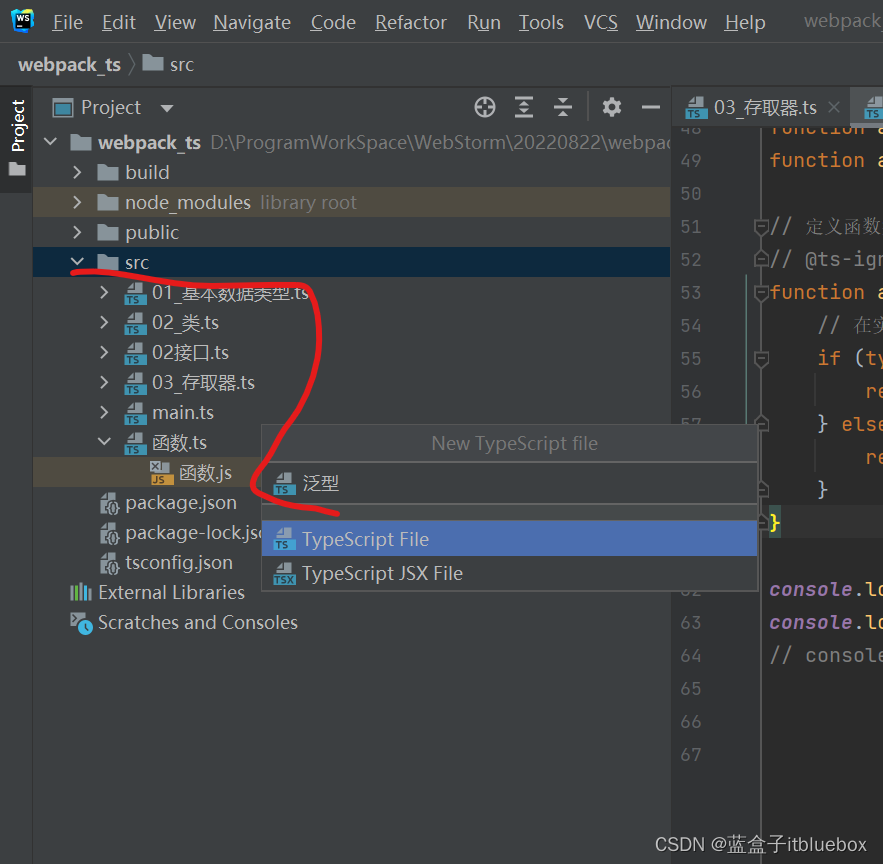
Task: Select the src folder icon
Action: point(108,262)
